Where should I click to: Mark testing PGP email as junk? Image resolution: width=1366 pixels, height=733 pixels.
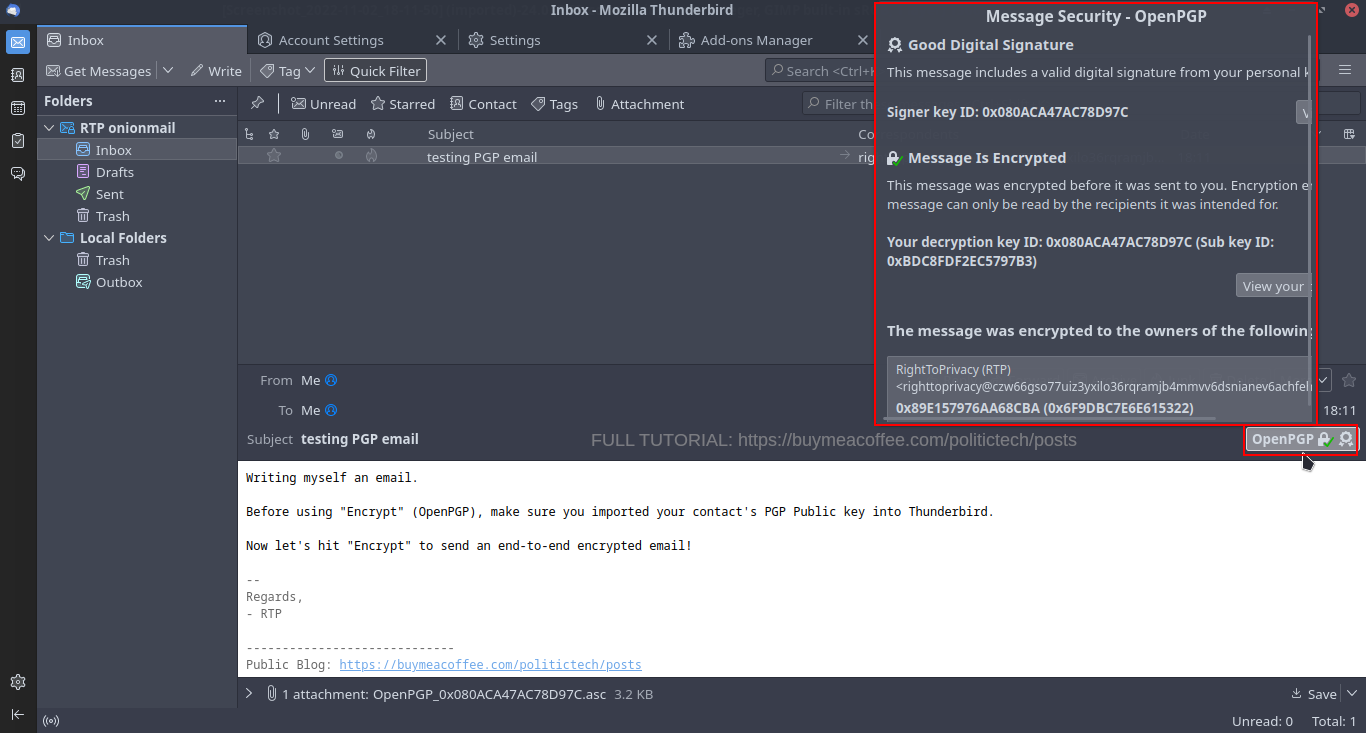coord(371,156)
